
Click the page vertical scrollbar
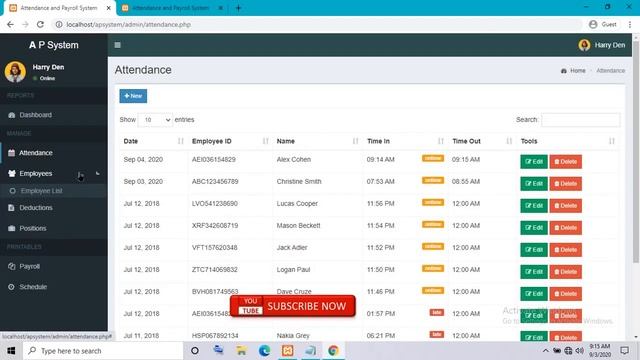636,151
